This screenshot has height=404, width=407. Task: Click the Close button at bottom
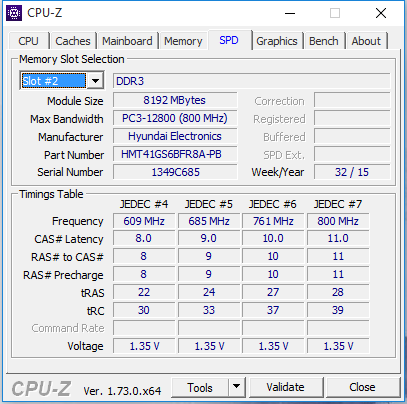click(362, 387)
